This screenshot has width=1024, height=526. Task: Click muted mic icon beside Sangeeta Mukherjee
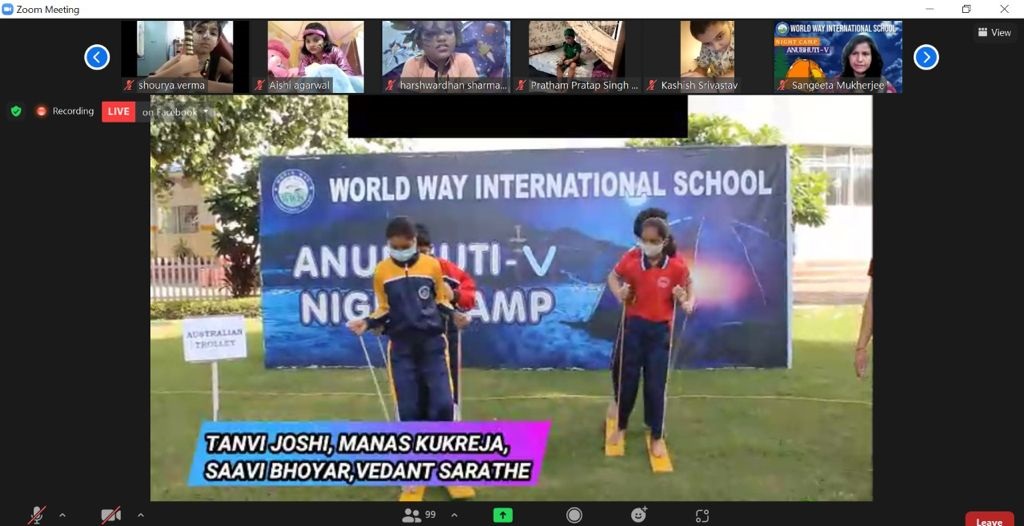pos(782,85)
